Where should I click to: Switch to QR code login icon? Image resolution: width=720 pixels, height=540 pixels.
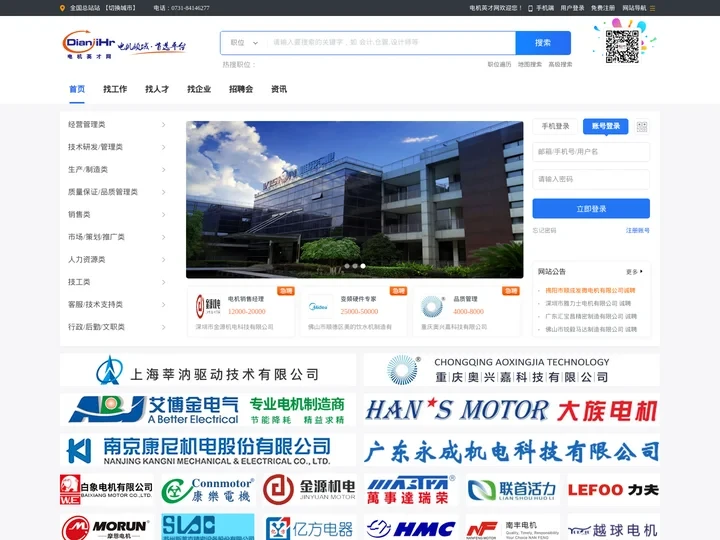pyautogui.click(x=642, y=127)
